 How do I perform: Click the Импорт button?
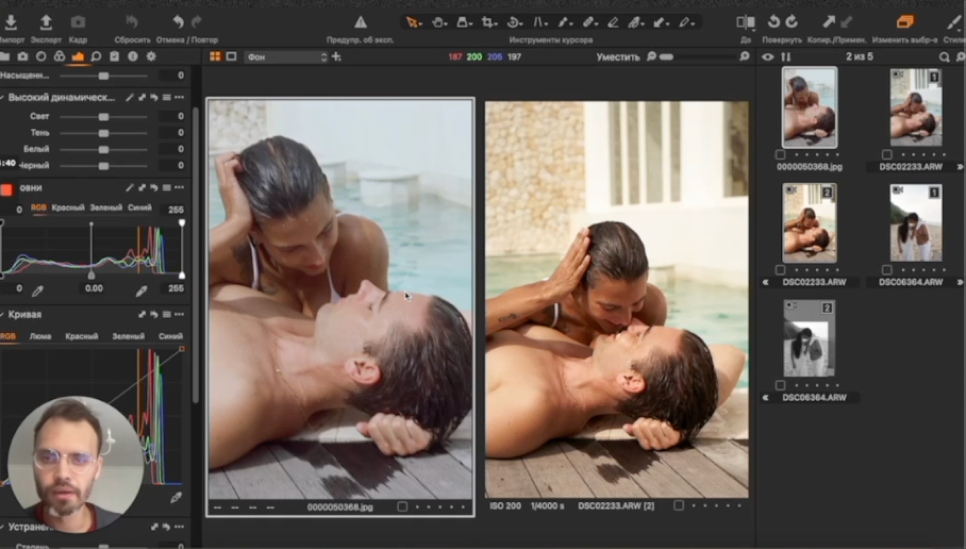pos(10,22)
